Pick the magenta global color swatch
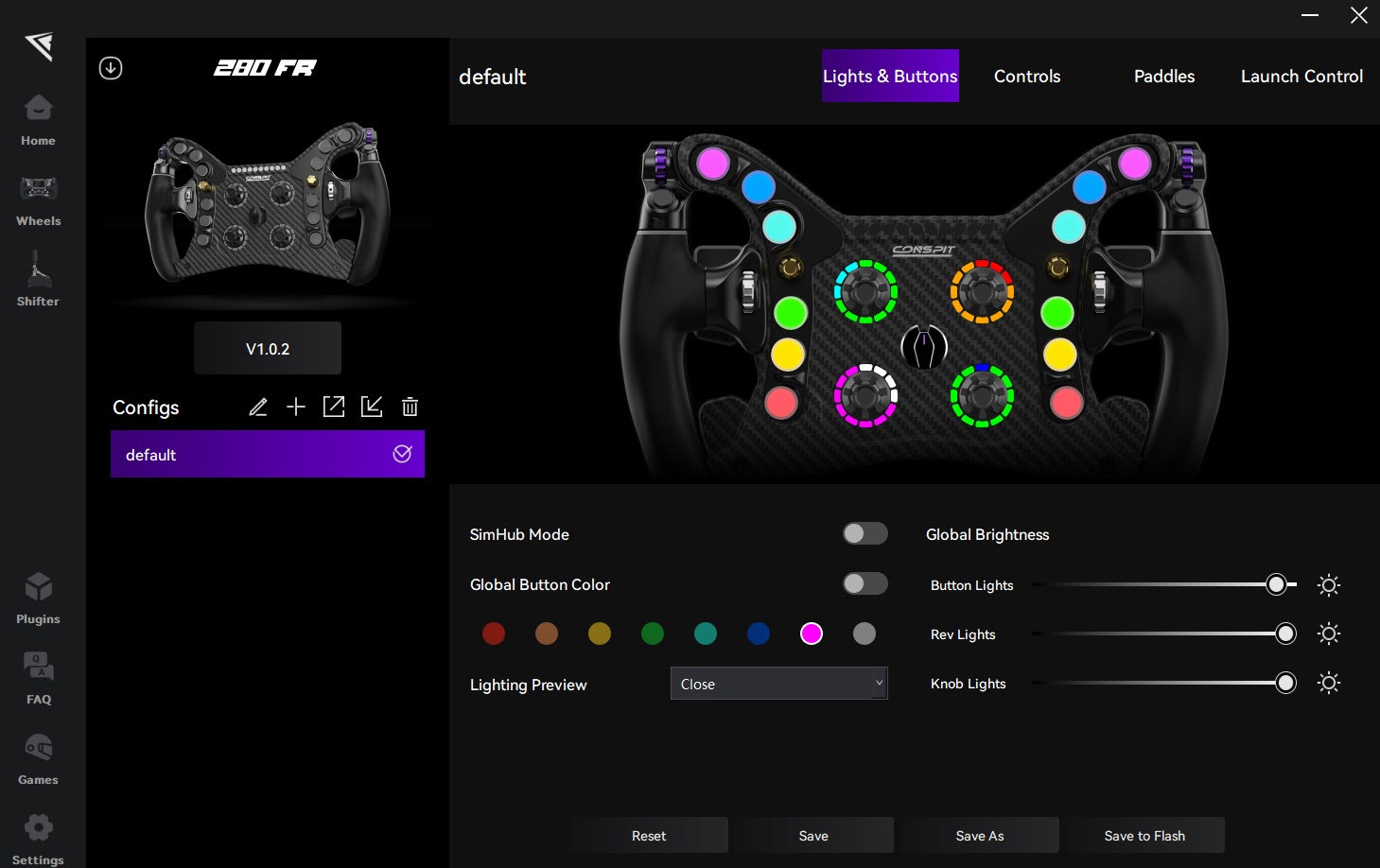Screen dimensions: 1380x868 (x=812, y=634)
